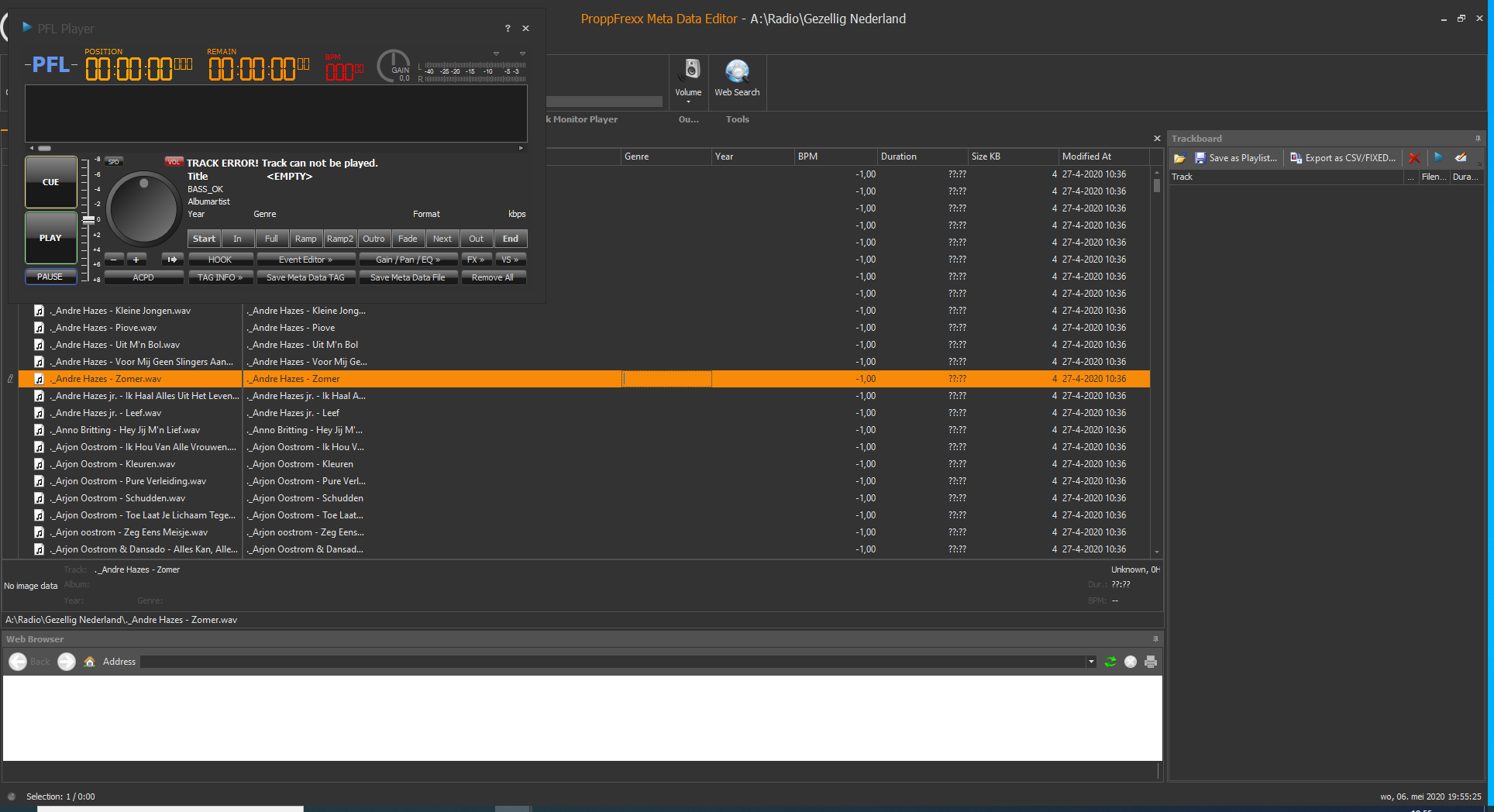Screen dimensions: 1494x812
Task: Click the CUE button
Action: point(51,182)
